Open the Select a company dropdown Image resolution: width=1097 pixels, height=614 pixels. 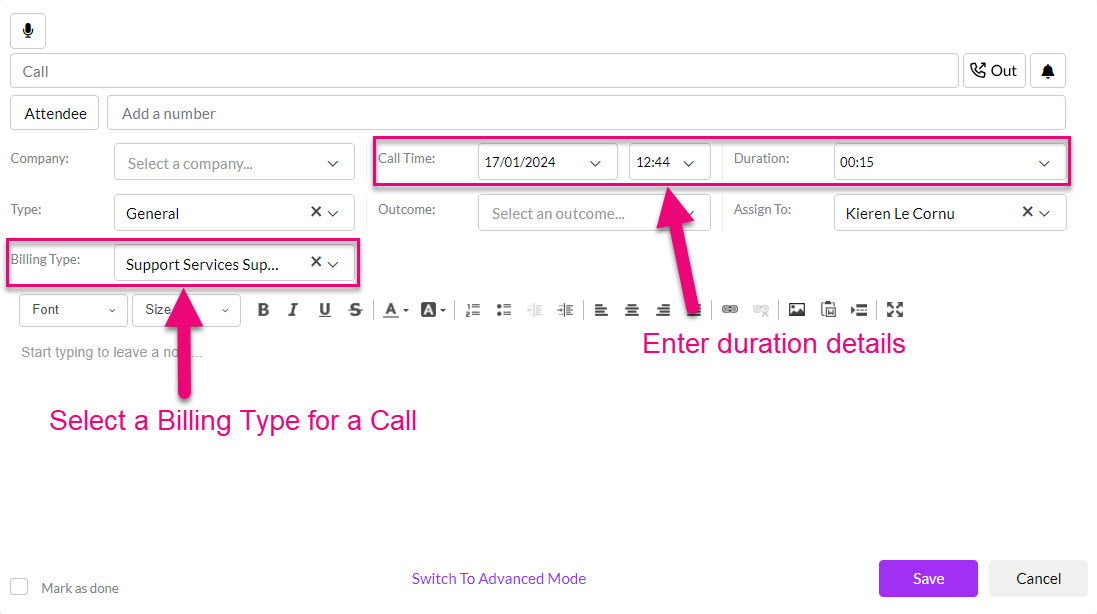click(234, 163)
